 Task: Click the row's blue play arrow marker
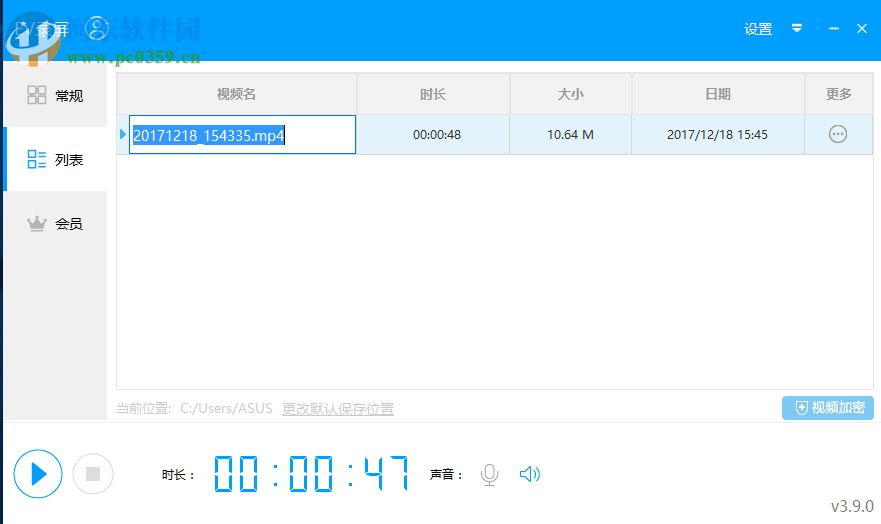pyautogui.click(x=122, y=134)
